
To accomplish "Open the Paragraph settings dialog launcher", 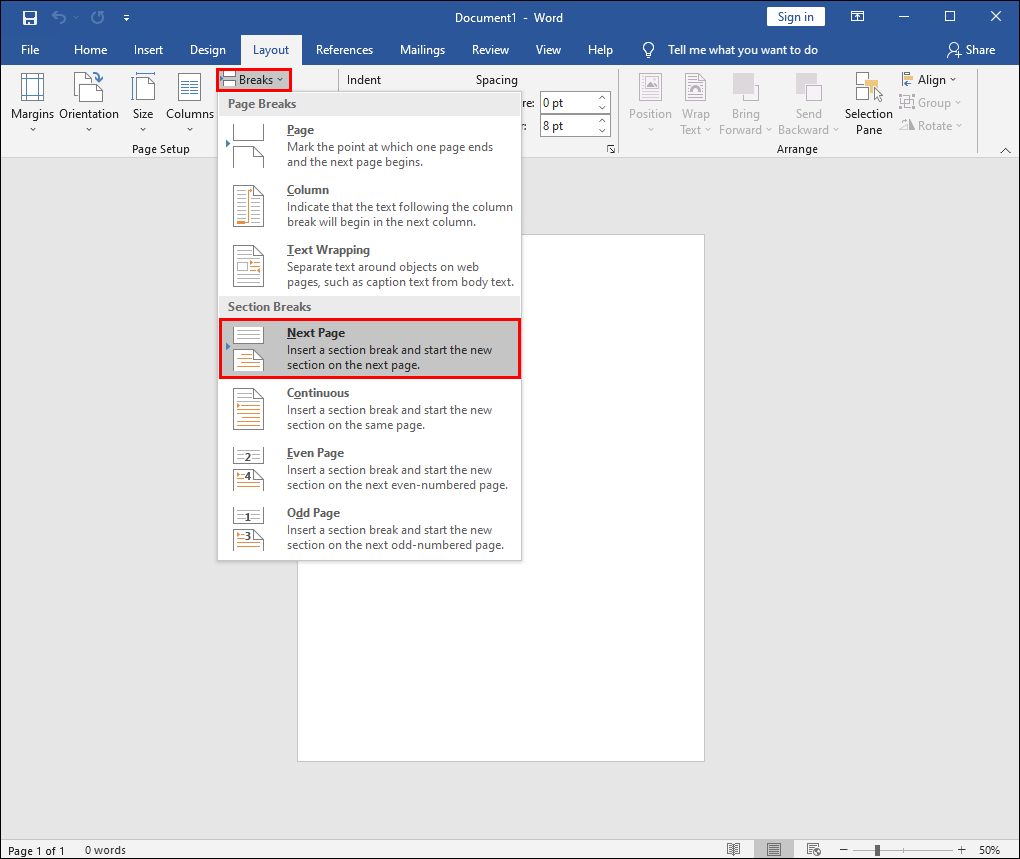I will 611,148.
